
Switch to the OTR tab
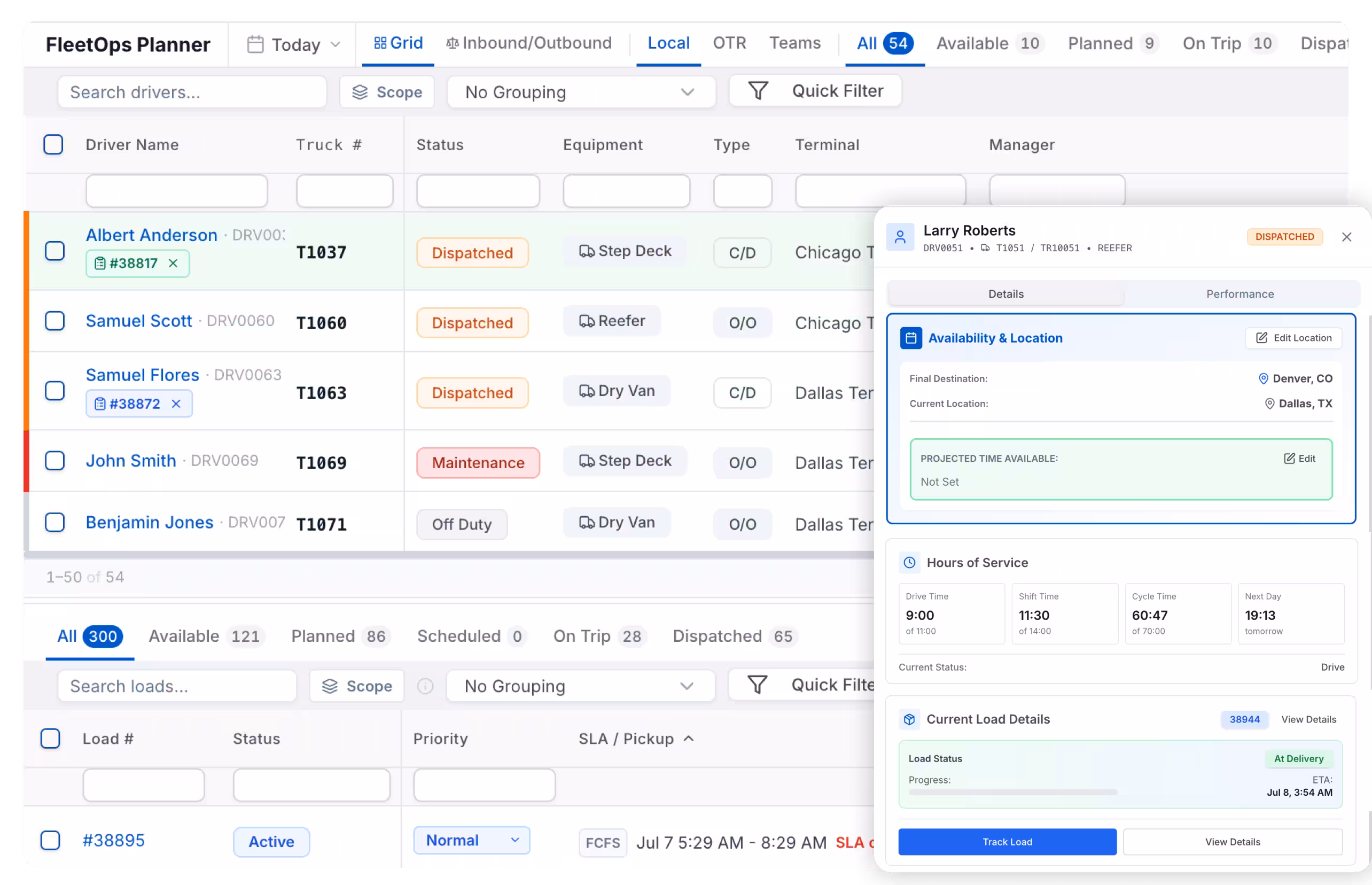729,43
